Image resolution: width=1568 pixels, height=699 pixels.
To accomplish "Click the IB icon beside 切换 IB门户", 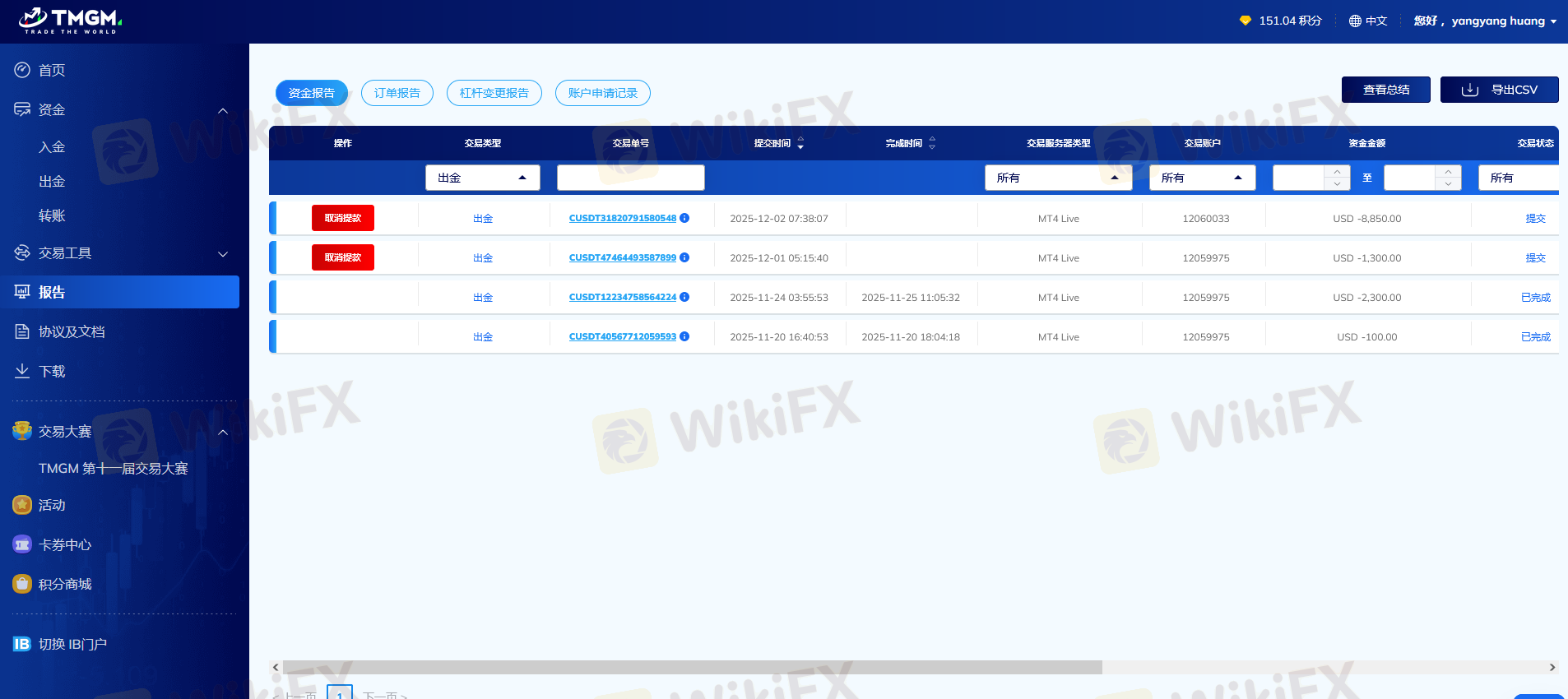I will pos(22,644).
